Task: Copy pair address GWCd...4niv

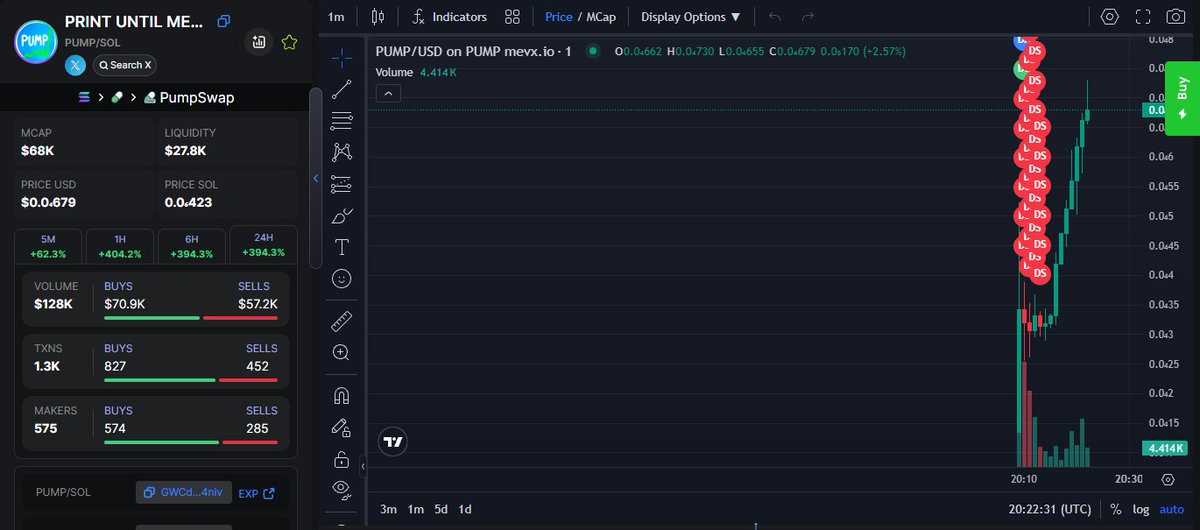Action: pos(184,492)
